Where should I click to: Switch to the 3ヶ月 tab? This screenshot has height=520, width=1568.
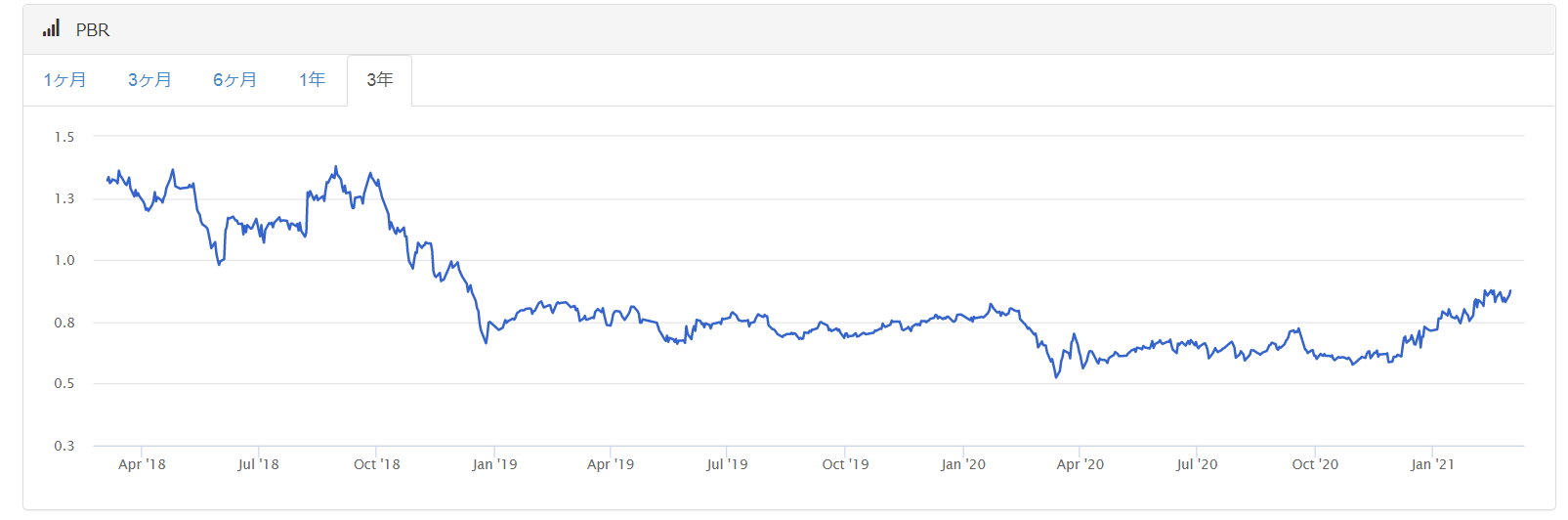pos(149,80)
